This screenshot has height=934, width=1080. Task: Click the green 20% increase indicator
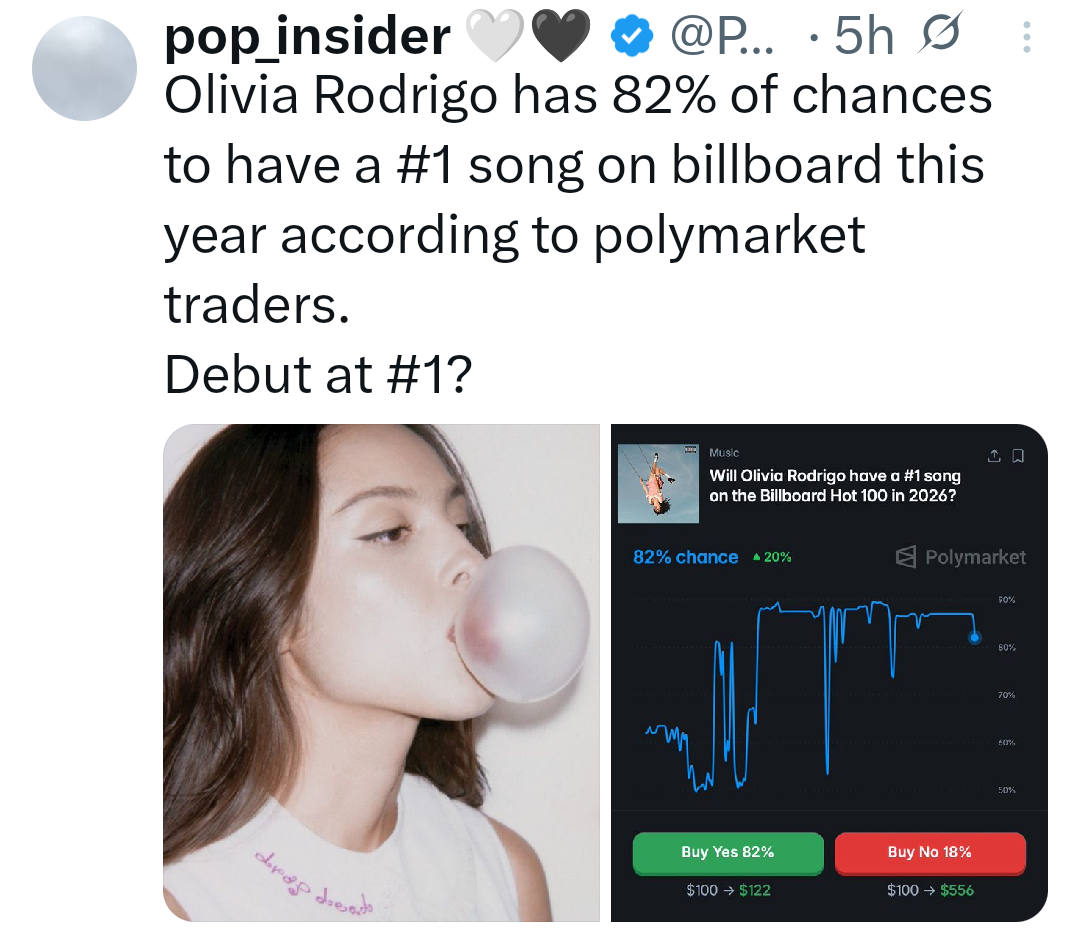pos(772,557)
